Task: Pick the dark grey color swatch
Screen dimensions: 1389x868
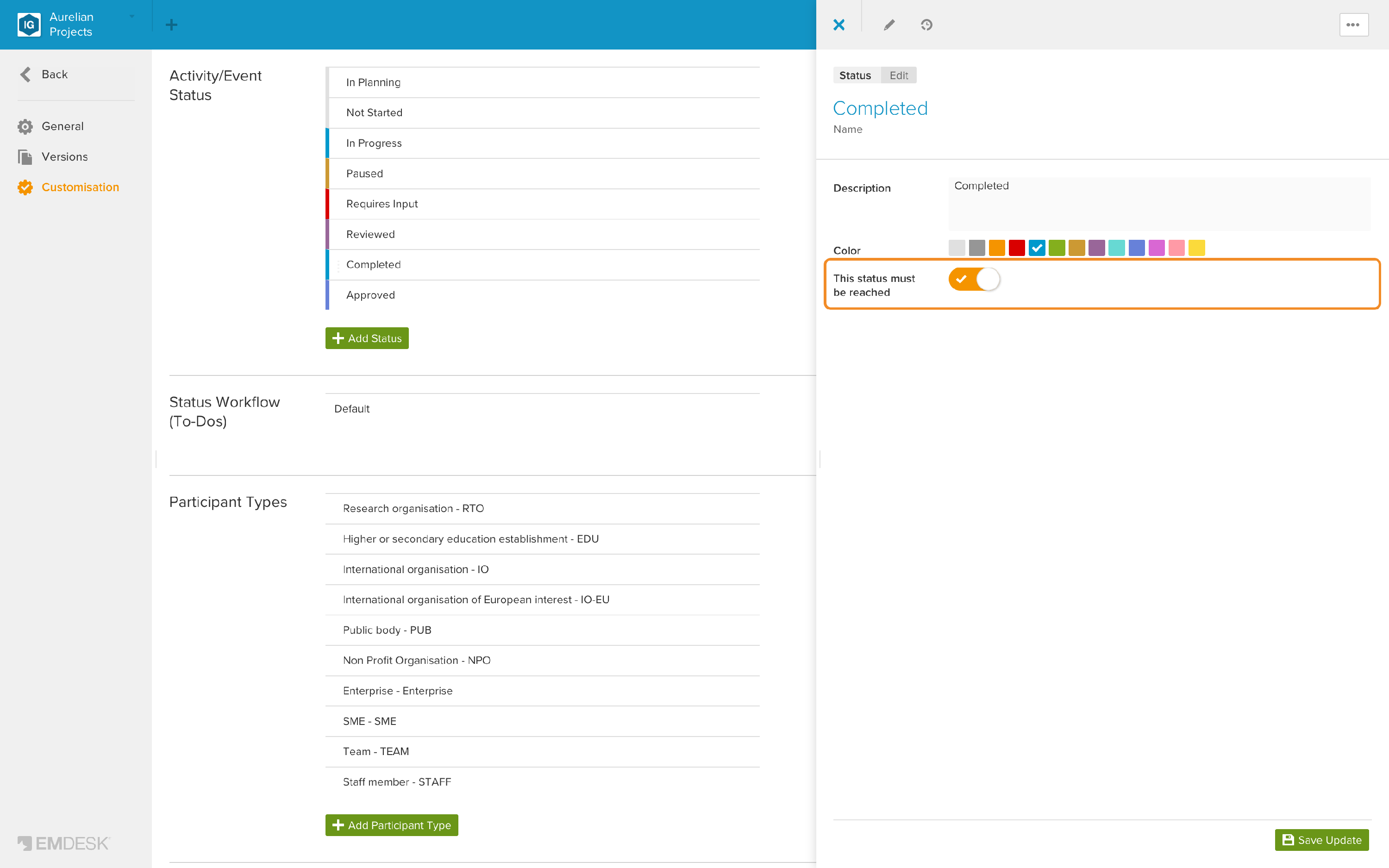Action: 977,248
